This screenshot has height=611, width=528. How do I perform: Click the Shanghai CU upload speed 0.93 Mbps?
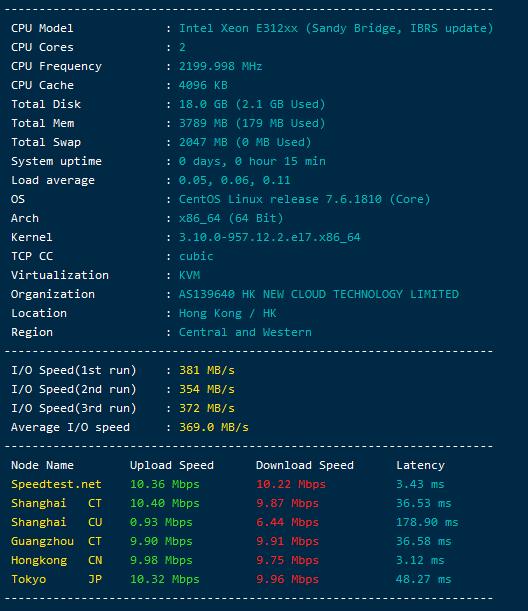[161, 523]
